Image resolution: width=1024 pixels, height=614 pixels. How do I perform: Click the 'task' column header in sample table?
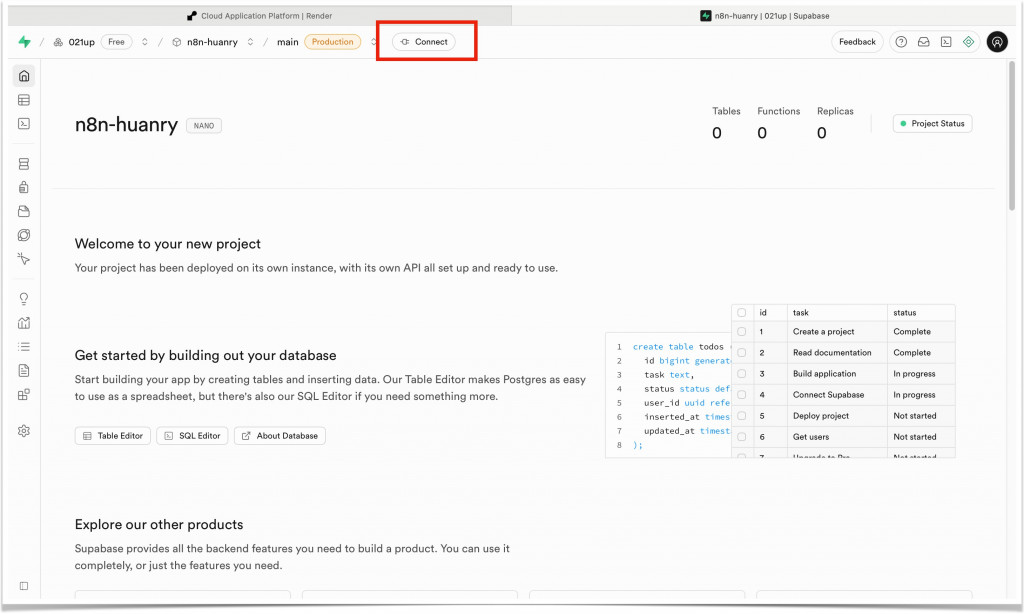click(801, 313)
